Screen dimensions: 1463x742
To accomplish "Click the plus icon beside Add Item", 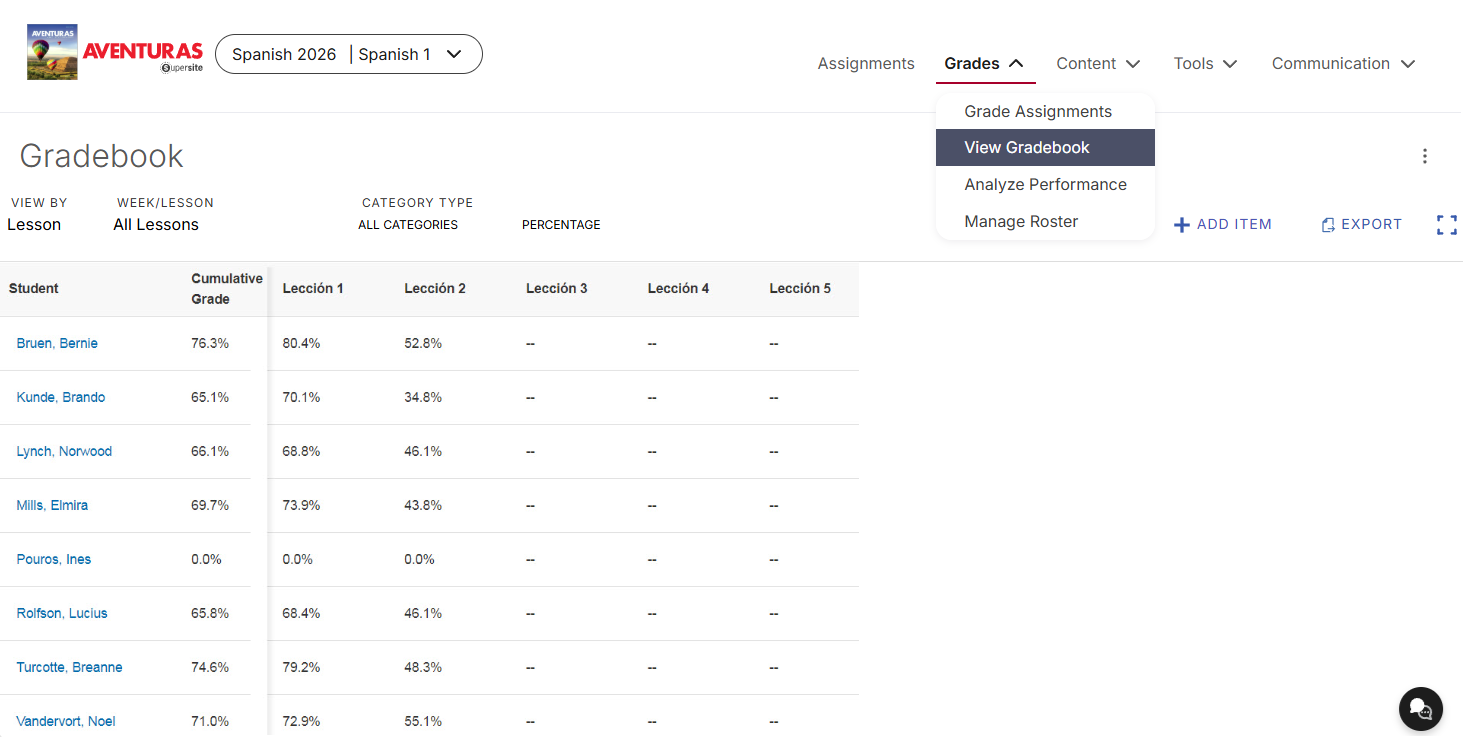I will click(1181, 225).
